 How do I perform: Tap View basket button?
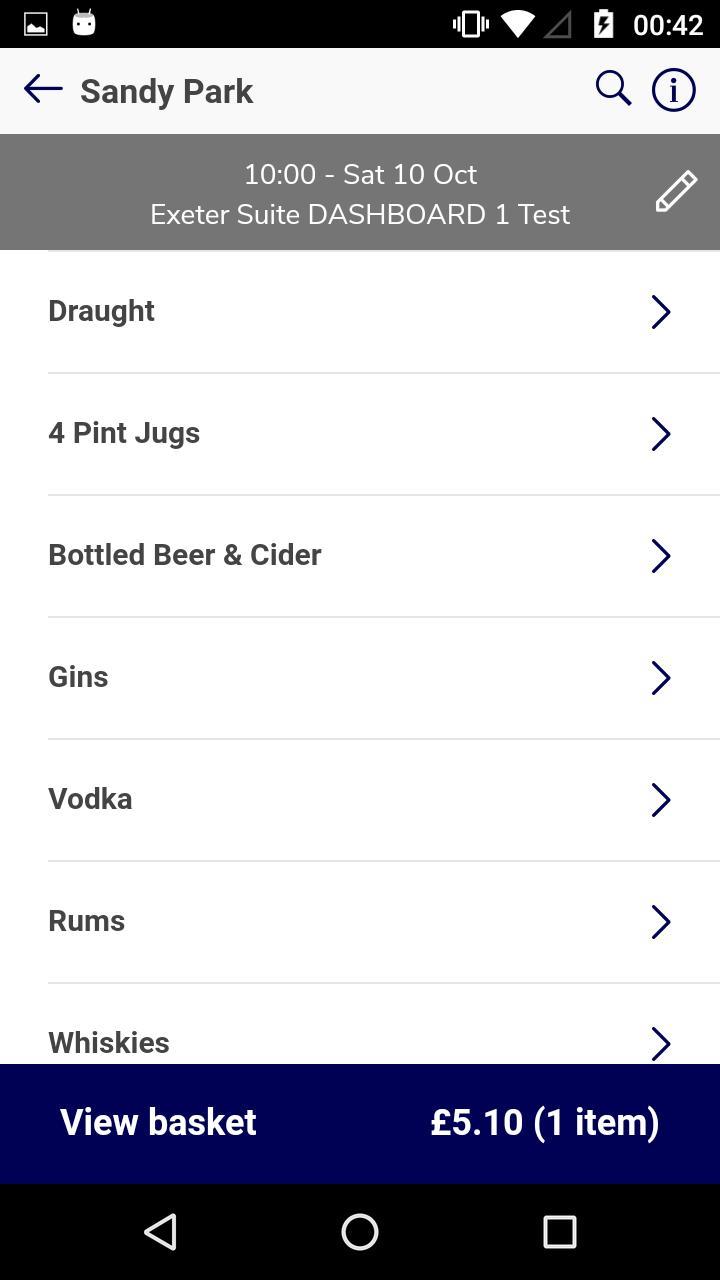click(x=158, y=1122)
